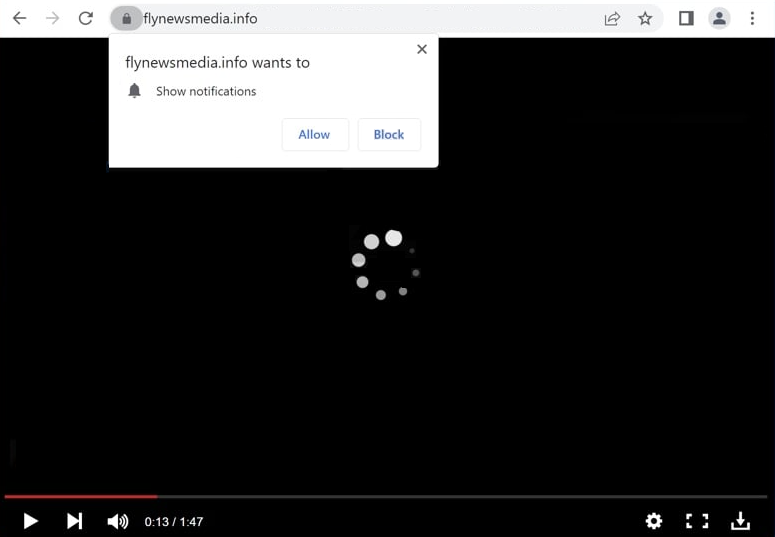Screen dimensions: 775x537
Task: Open the profile avatar menu
Action: click(x=719, y=19)
